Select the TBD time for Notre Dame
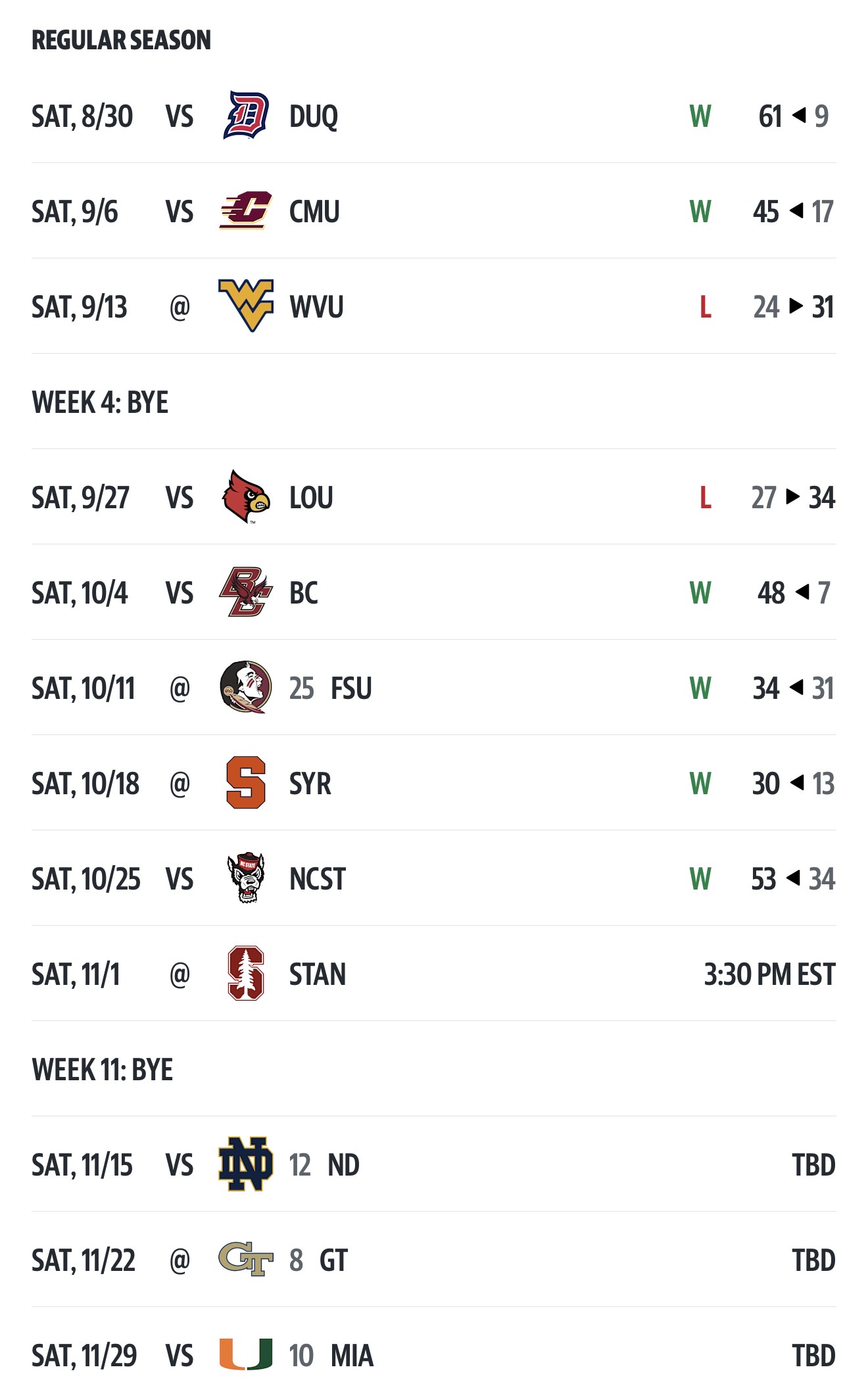Image resolution: width=868 pixels, height=1384 pixels. click(x=813, y=1165)
